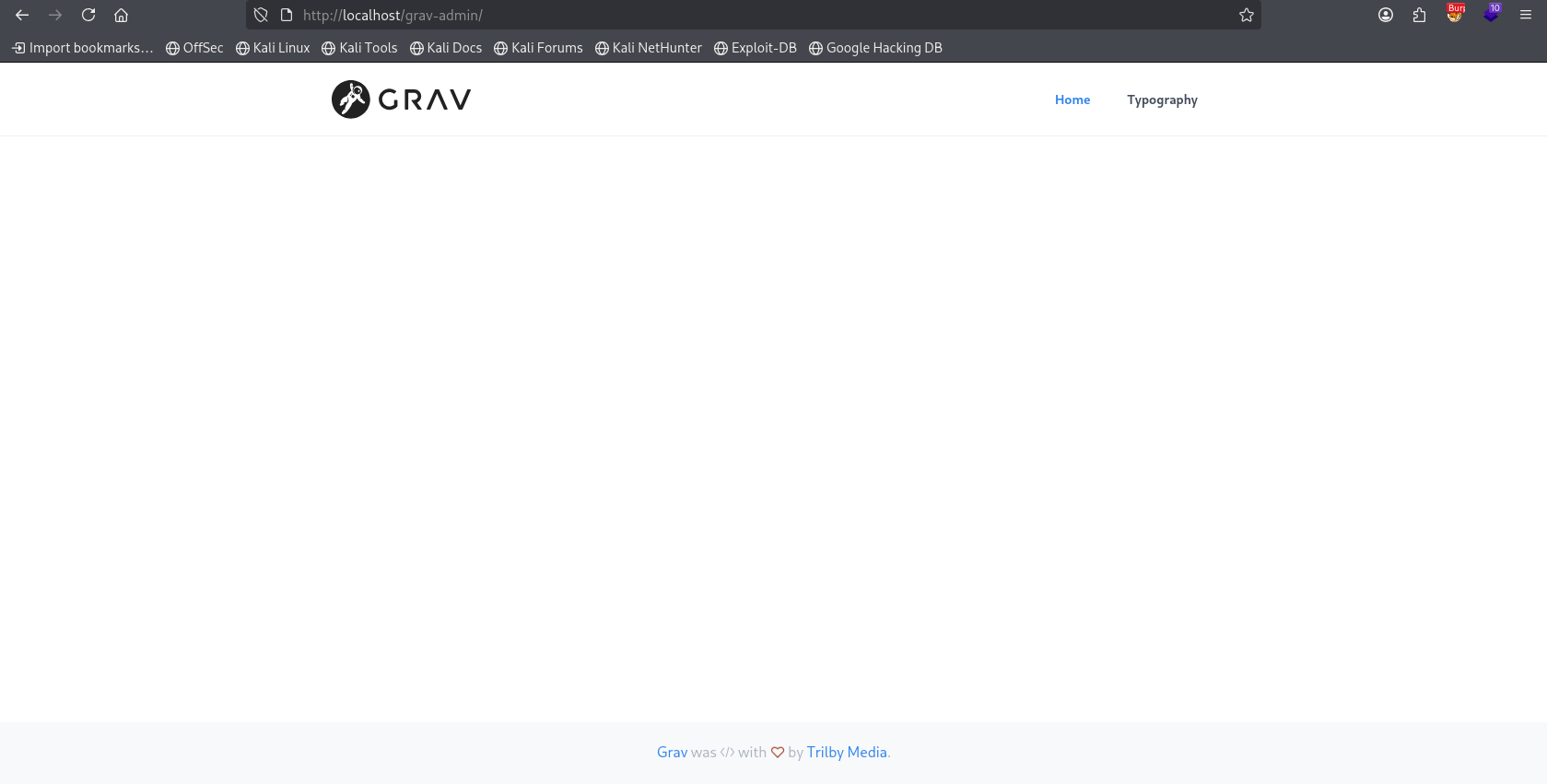
Task: Open the browser home page
Action: click(x=121, y=15)
